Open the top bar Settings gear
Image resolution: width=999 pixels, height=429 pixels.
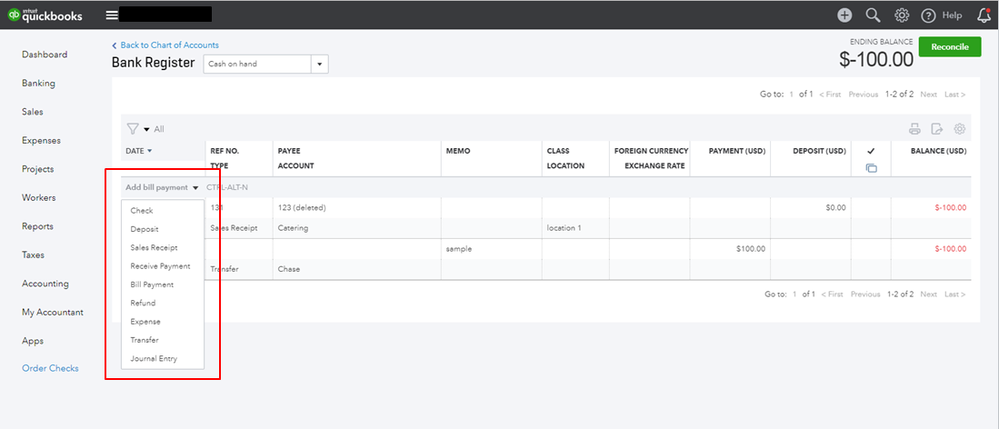tap(901, 15)
